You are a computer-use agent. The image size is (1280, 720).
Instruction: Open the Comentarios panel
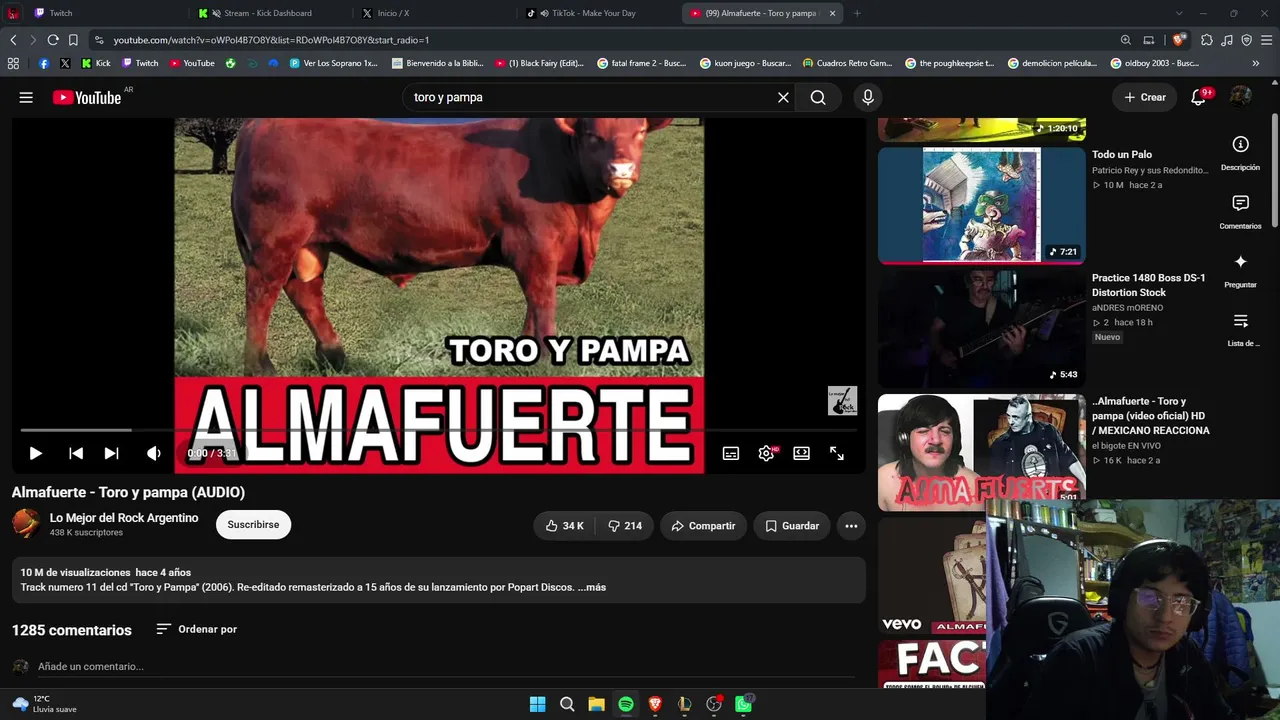click(x=1240, y=211)
